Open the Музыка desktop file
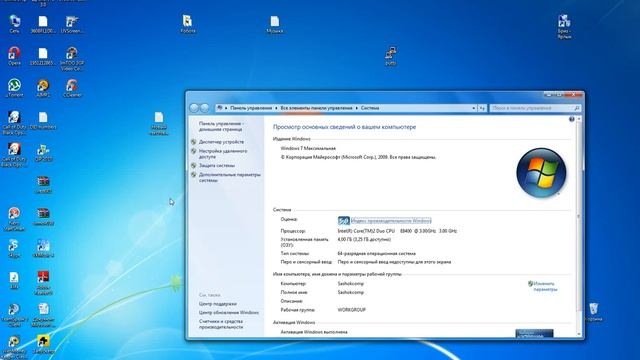 tap(275, 24)
